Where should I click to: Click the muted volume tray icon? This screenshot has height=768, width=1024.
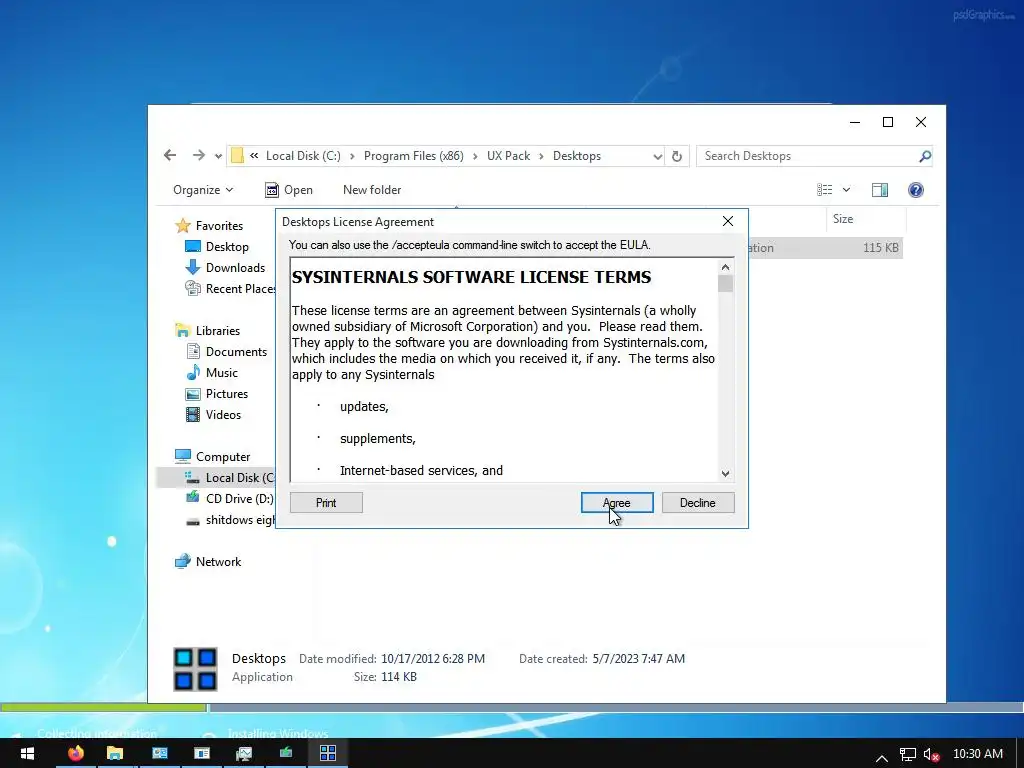pos(932,755)
